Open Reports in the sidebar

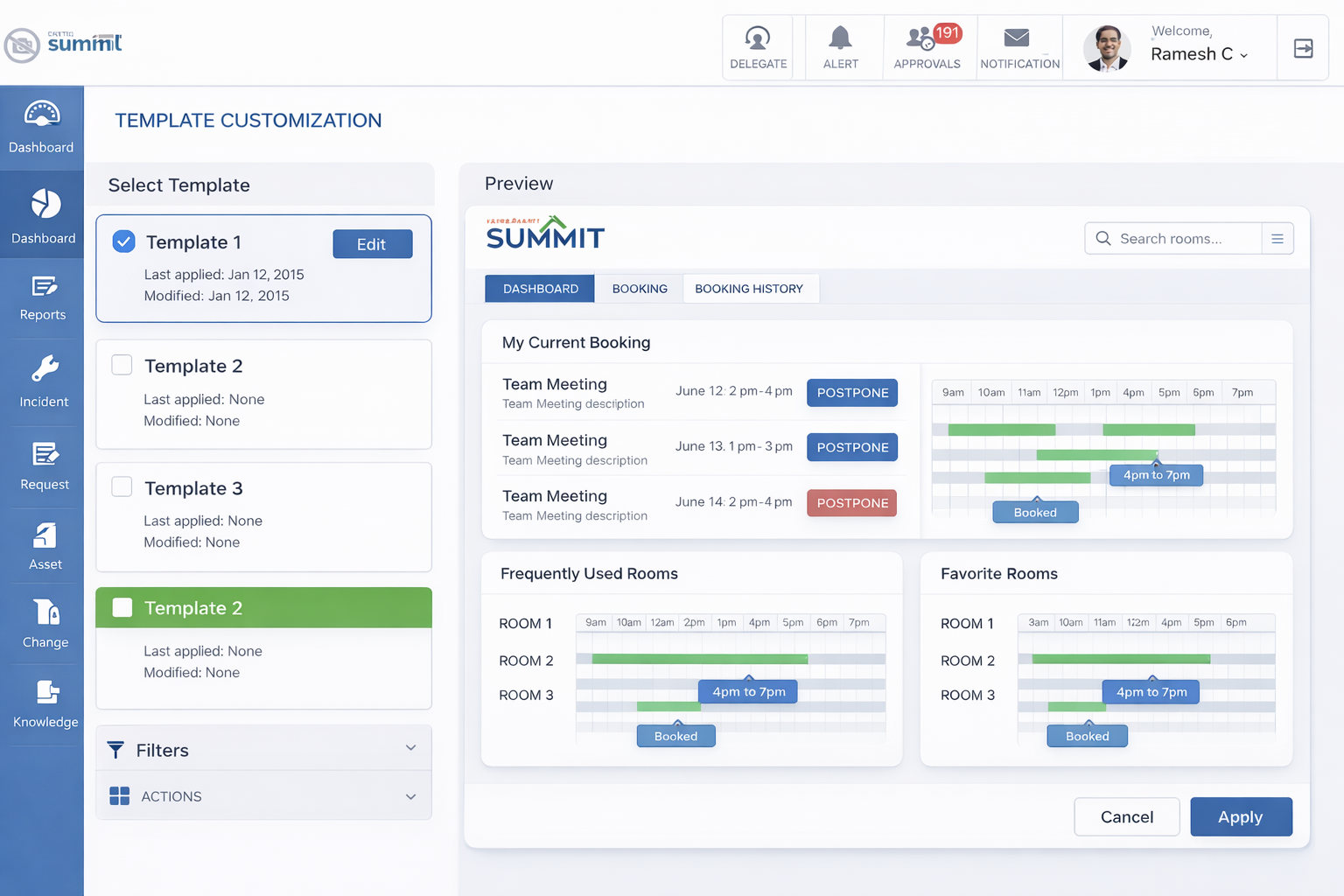tap(43, 297)
